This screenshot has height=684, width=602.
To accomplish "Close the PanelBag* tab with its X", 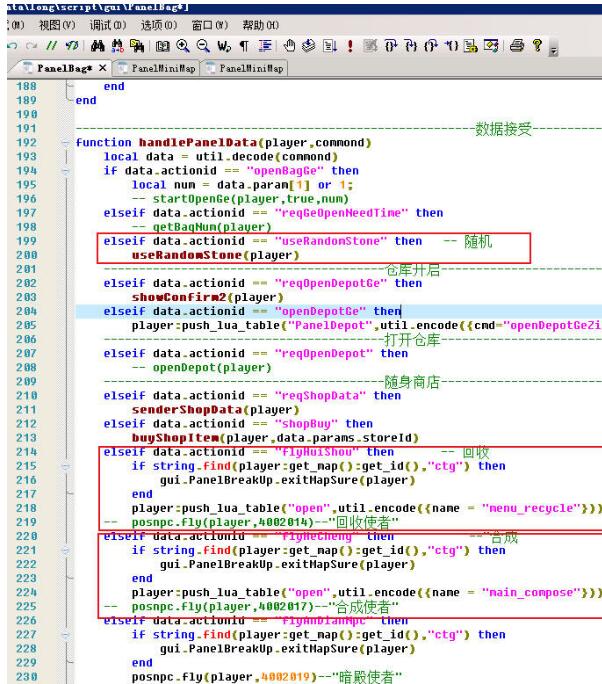I will click(x=102, y=66).
